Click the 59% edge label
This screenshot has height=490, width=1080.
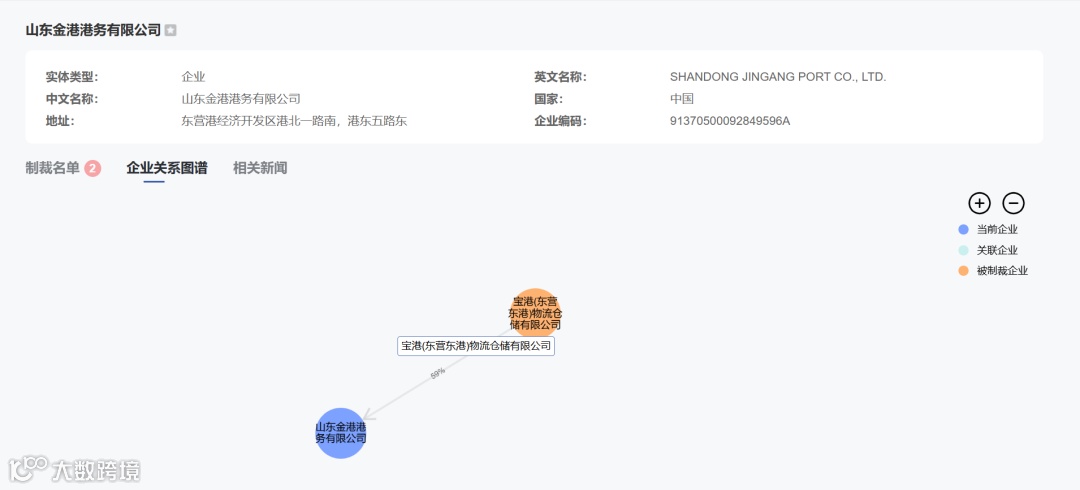click(438, 374)
